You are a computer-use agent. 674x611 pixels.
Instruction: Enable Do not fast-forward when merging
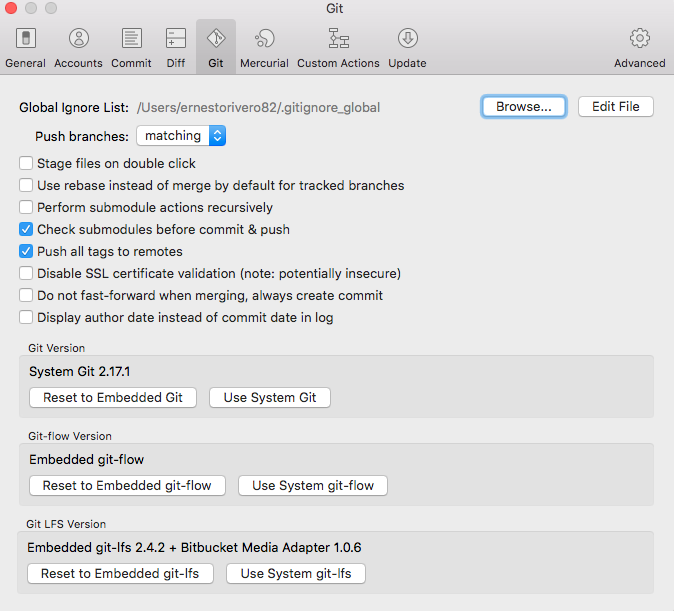[26, 295]
